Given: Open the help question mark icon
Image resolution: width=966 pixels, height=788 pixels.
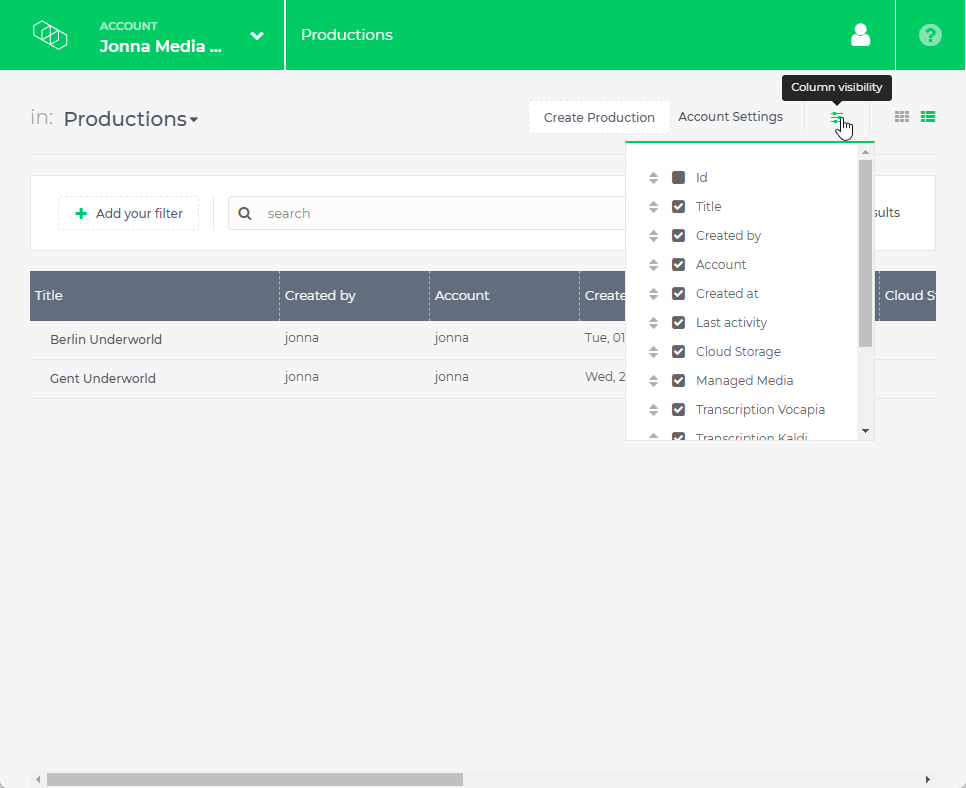Looking at the screenshot, I should [x=930, y=35].
